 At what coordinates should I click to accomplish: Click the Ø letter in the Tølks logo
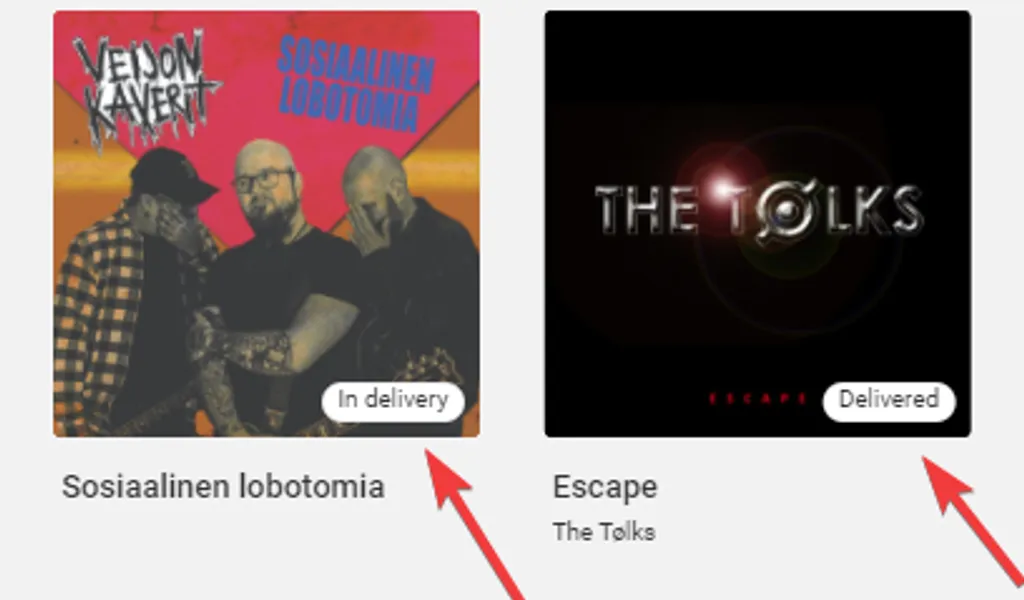click(x=787, y=210)
